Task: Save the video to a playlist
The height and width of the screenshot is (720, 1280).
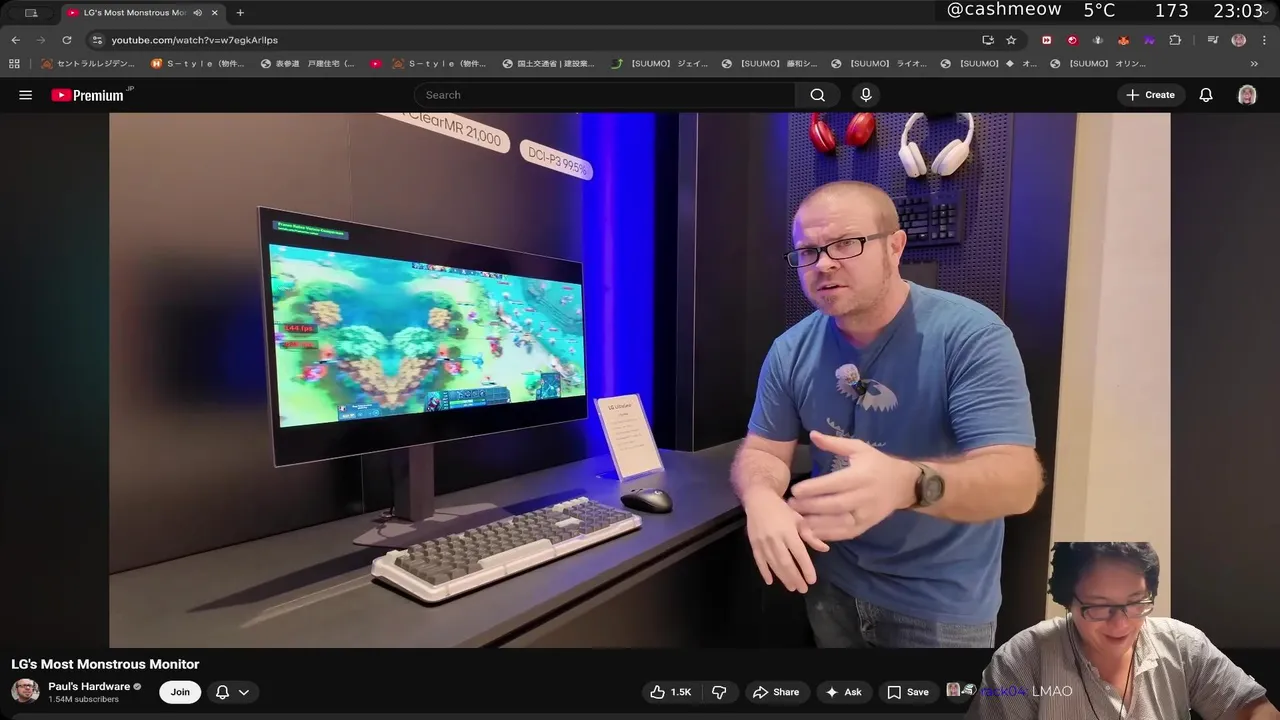Action: tap(908, 692)
